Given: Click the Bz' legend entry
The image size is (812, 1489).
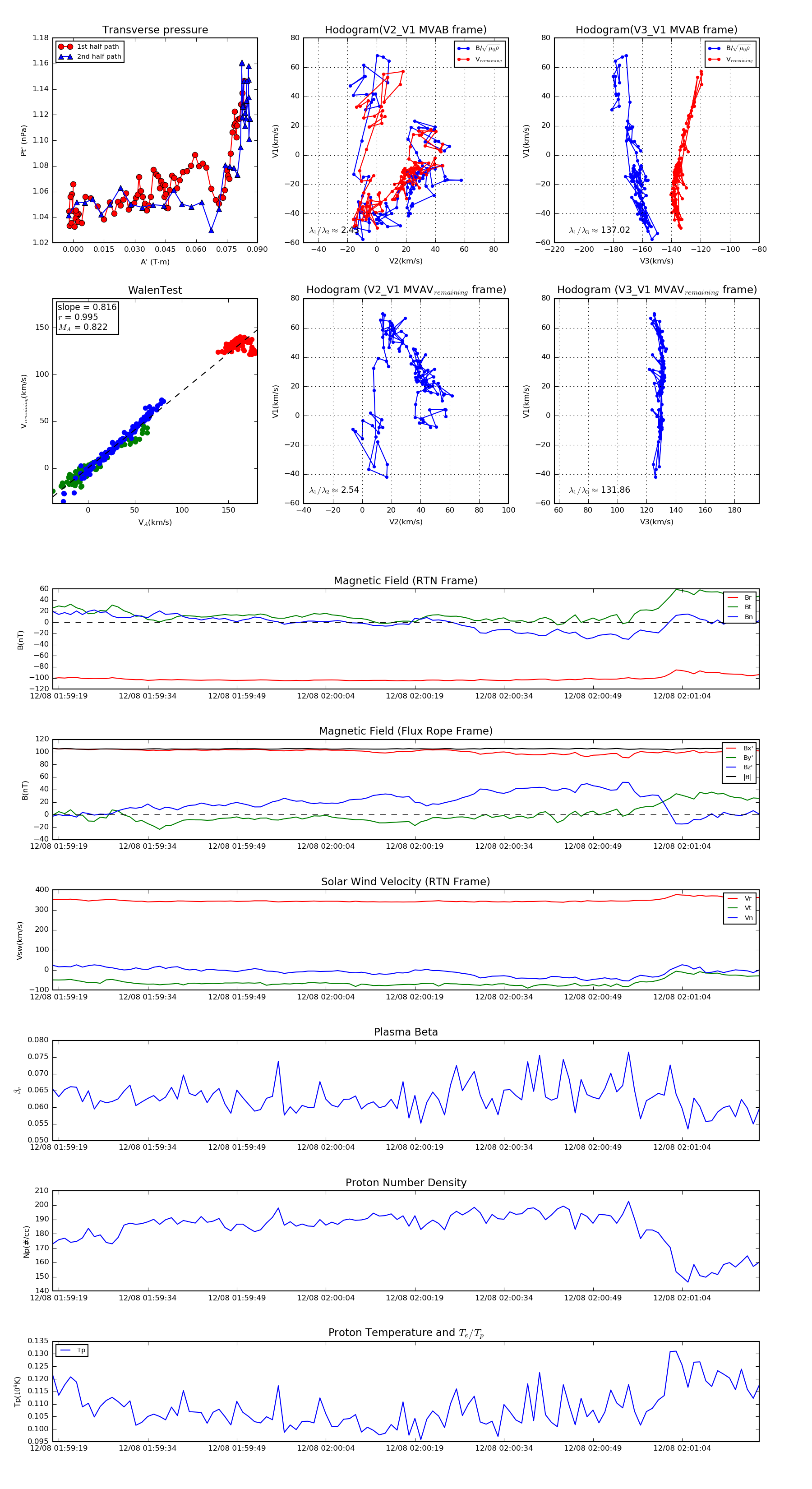Looking at the screenshot, I should pos(740,768).
